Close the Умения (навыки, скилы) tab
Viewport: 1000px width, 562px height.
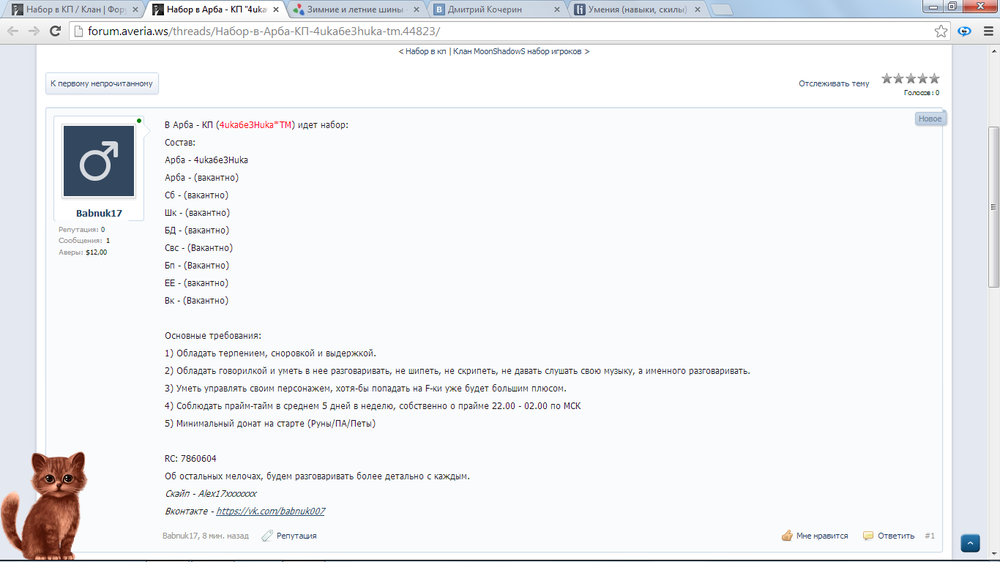pyautogui.click(x=702, y=9)
